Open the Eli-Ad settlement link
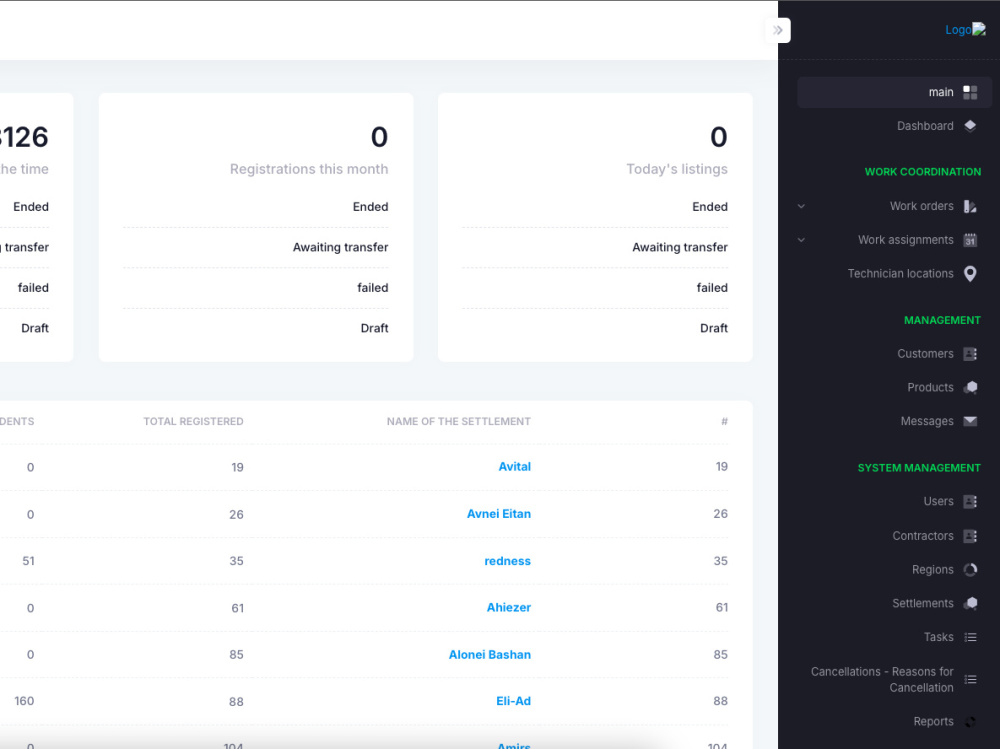 coord(513,701)
